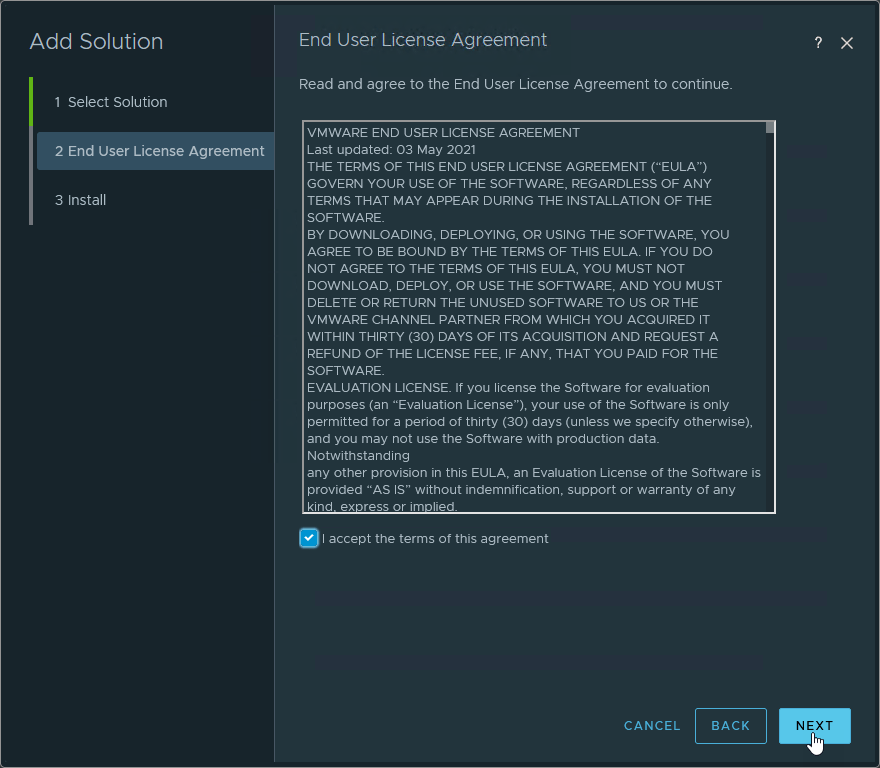This screenshot has width=880, height=768.
Task: Open help via the question mark icon
Action: [818, 43]
